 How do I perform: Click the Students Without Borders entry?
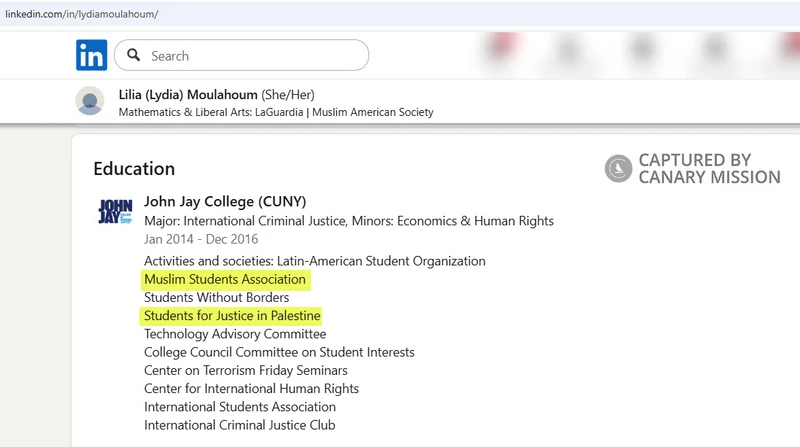[216, 297]
